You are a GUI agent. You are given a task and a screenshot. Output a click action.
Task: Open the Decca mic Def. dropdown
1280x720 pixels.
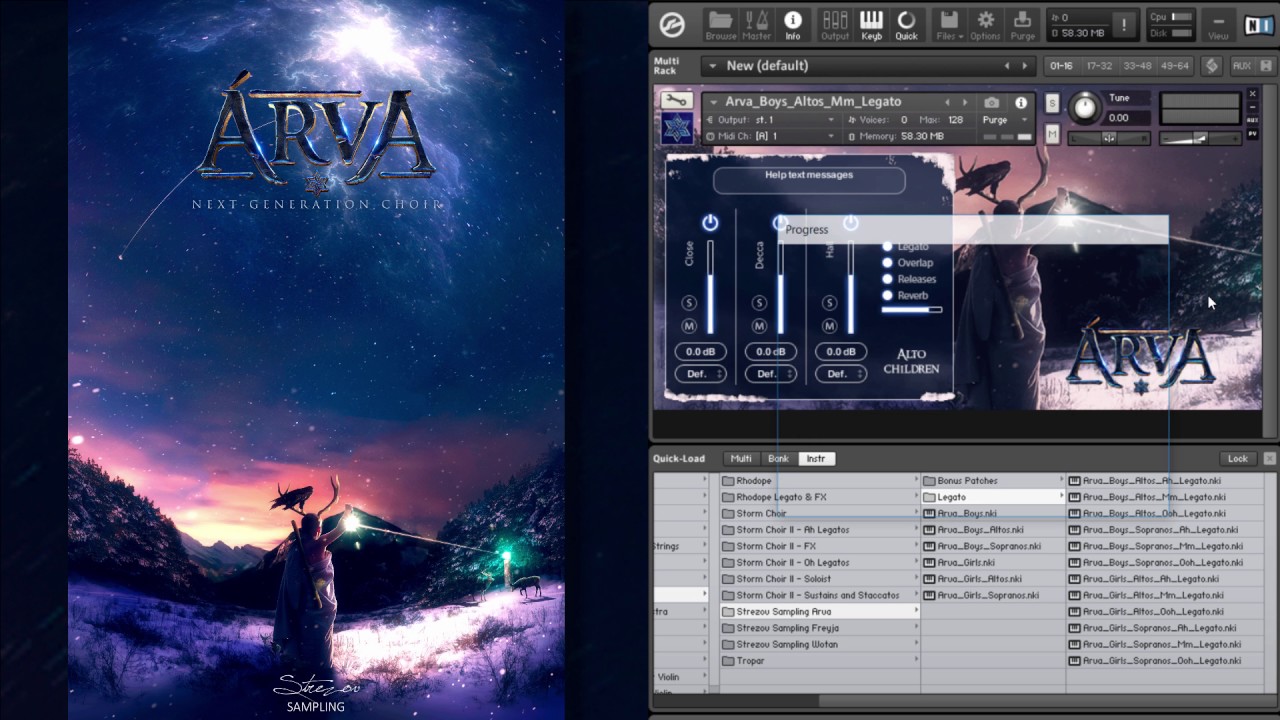pos(770,374)
